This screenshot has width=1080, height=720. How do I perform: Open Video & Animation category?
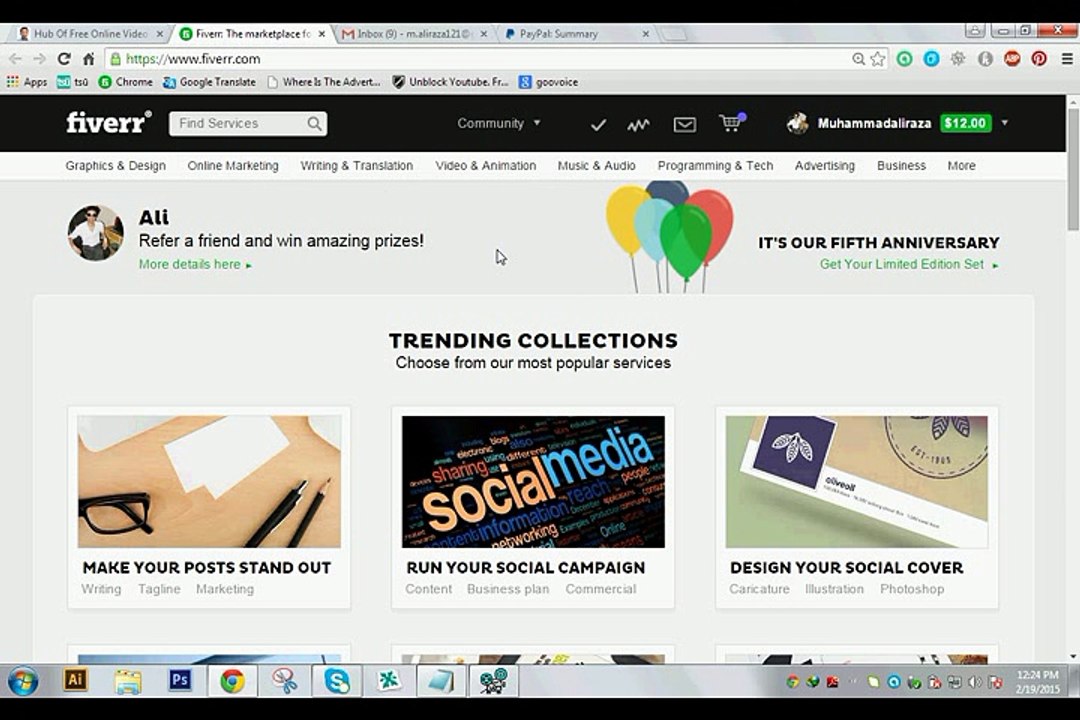coord(486,166)
